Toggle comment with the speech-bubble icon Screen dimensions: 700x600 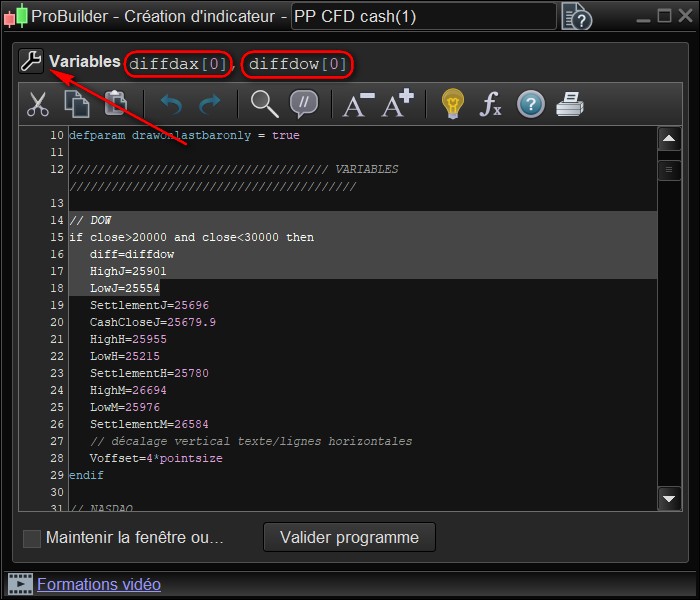coord(304,104)
